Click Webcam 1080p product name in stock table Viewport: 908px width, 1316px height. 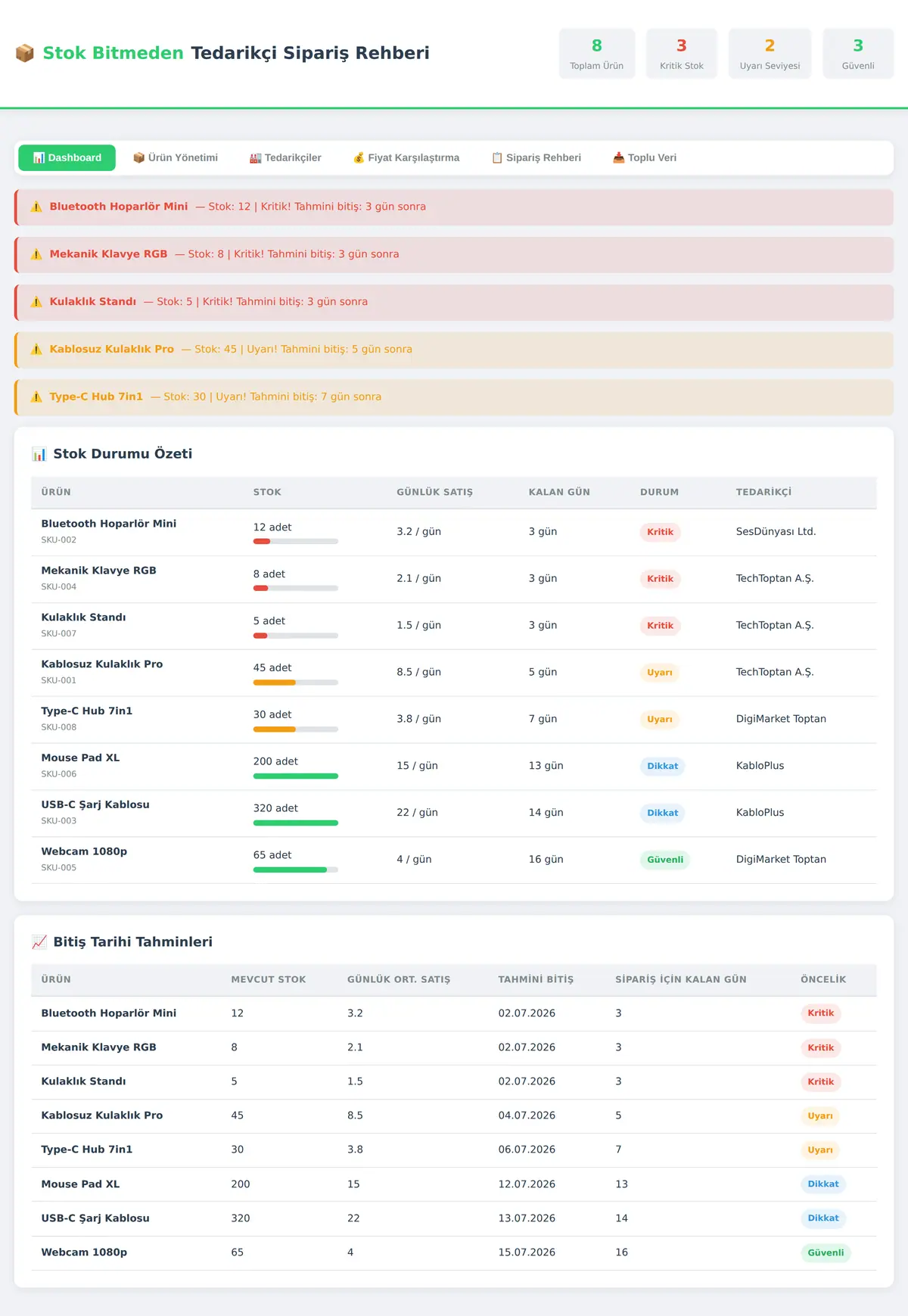coord(84,851)
